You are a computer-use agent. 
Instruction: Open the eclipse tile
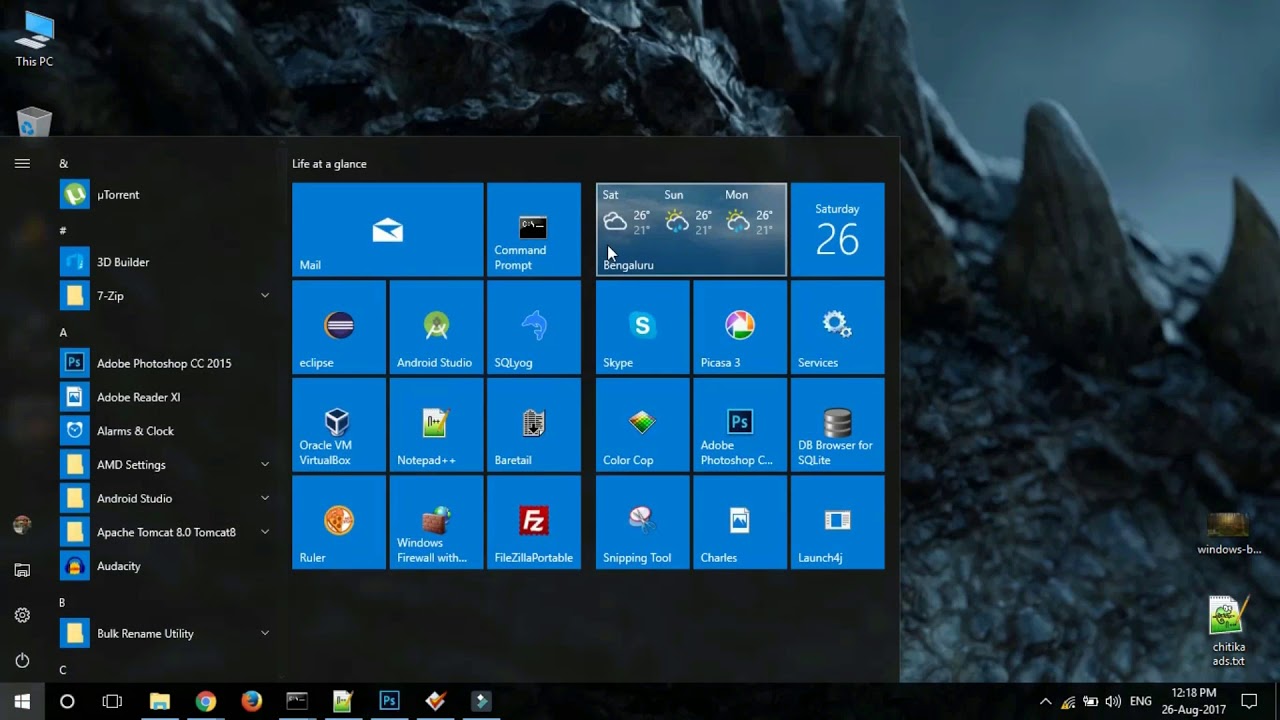tap(339, 327)
